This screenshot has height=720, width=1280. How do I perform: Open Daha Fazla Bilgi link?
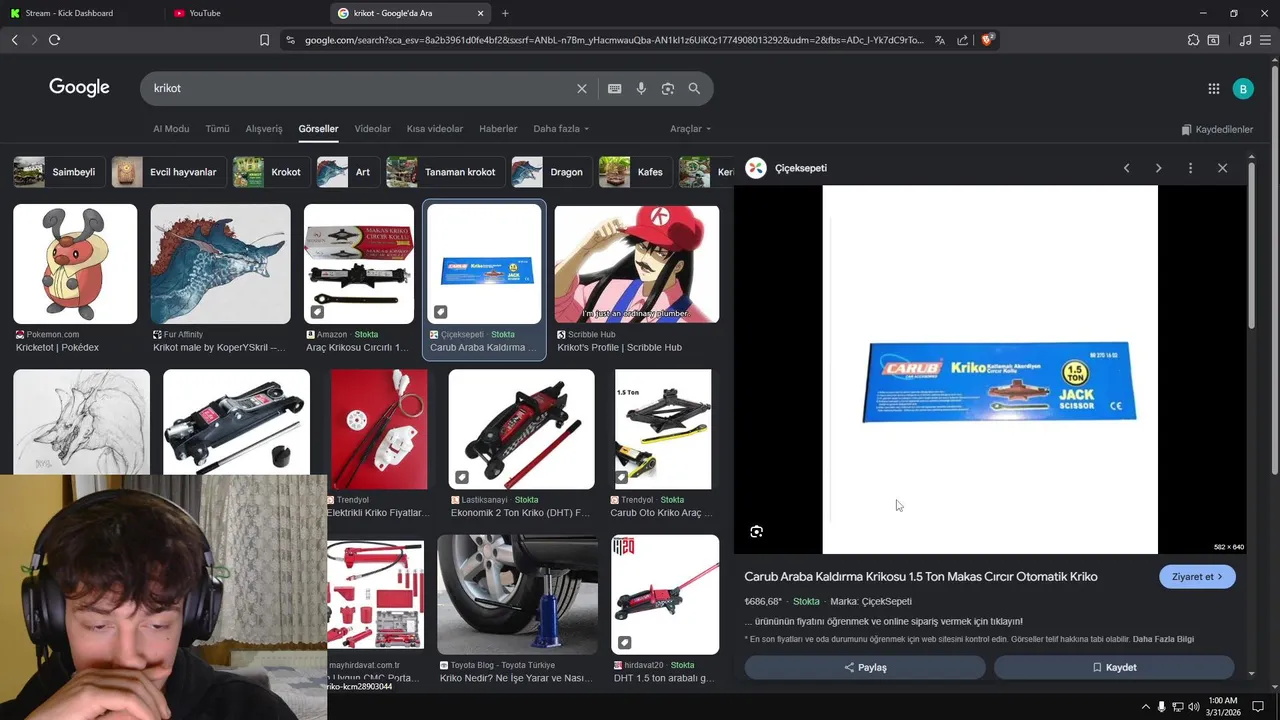pos(1163,639)
